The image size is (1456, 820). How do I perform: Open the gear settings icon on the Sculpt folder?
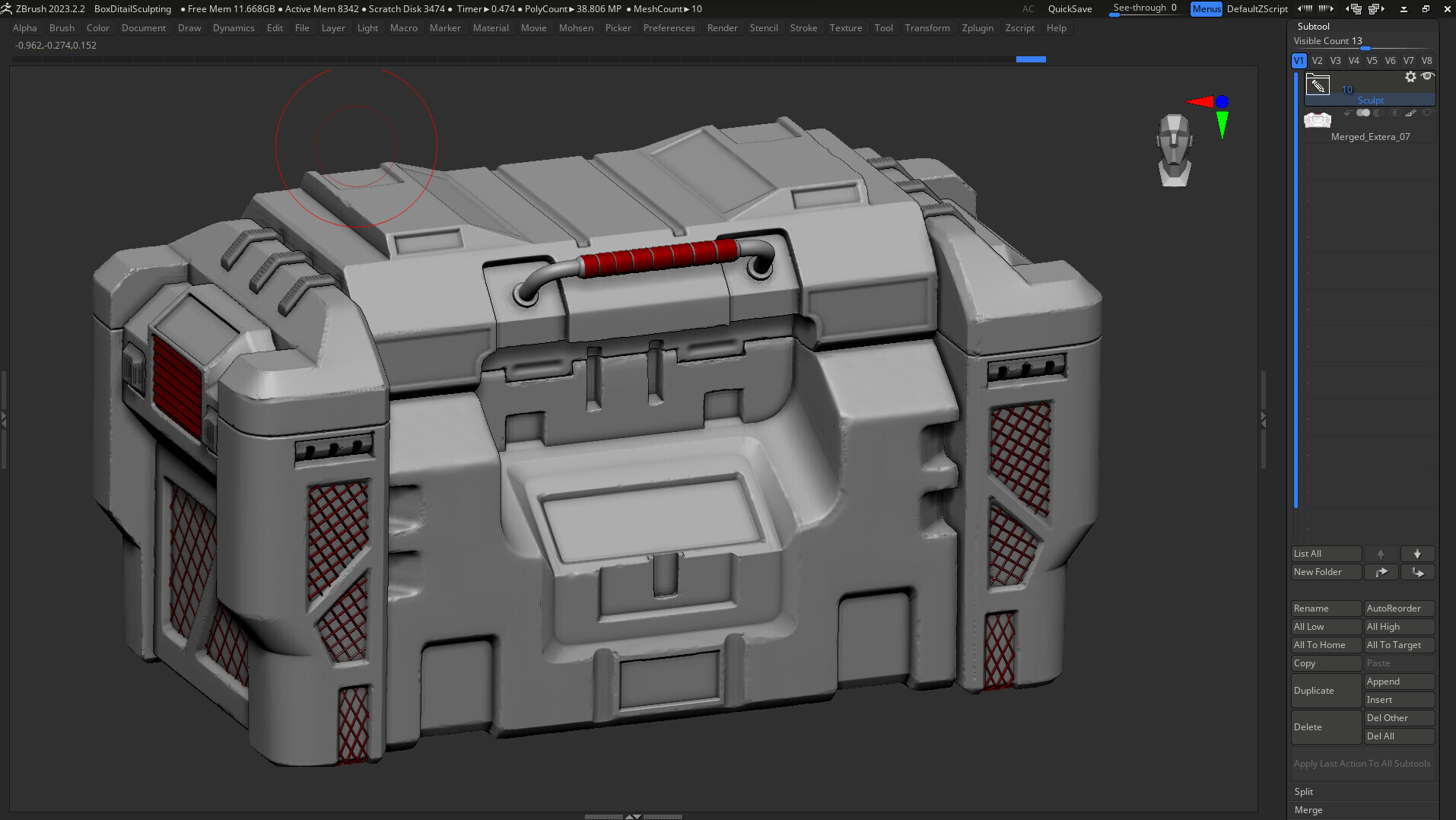1410,77
